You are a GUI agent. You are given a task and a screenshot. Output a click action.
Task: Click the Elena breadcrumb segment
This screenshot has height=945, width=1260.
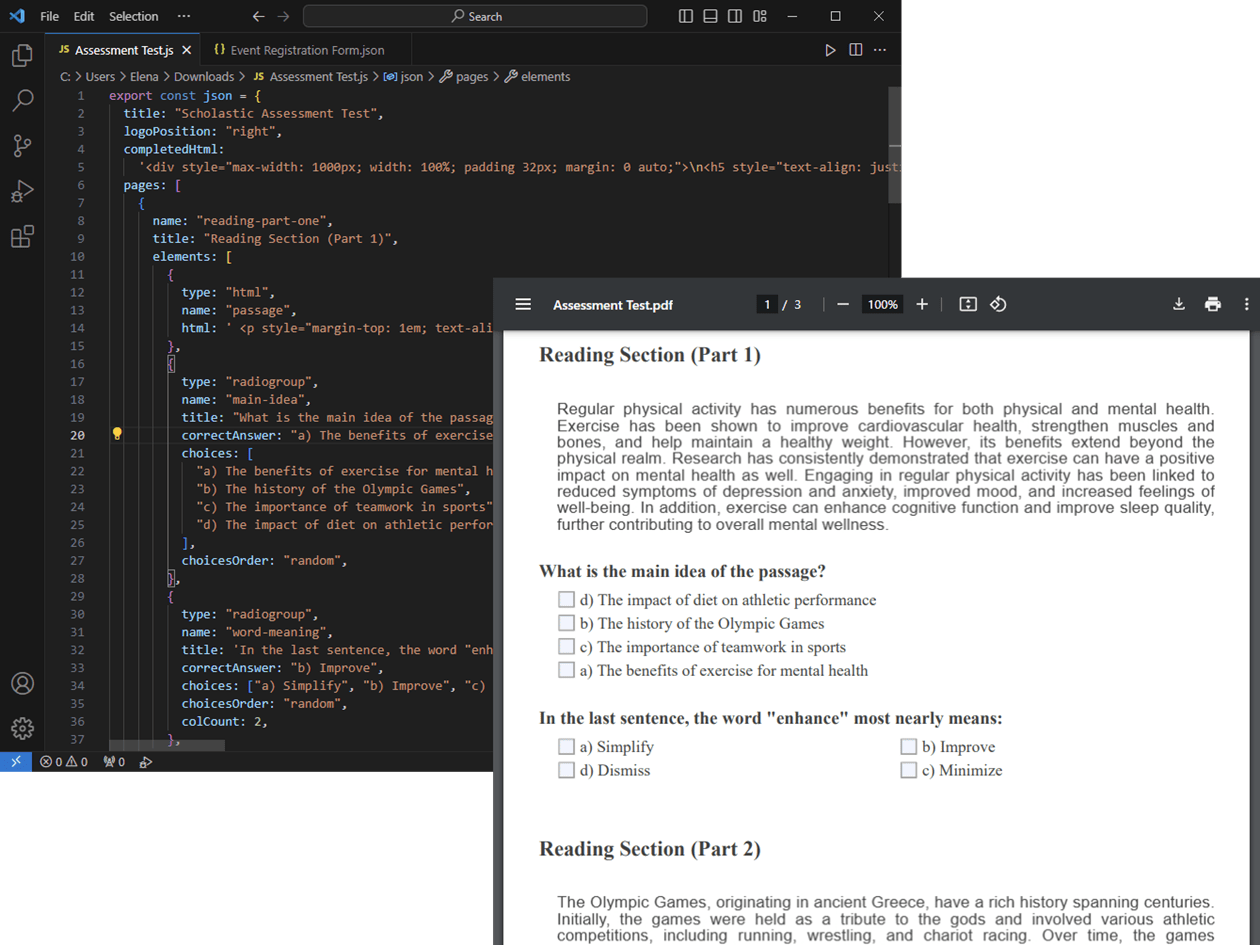point(145,77)
